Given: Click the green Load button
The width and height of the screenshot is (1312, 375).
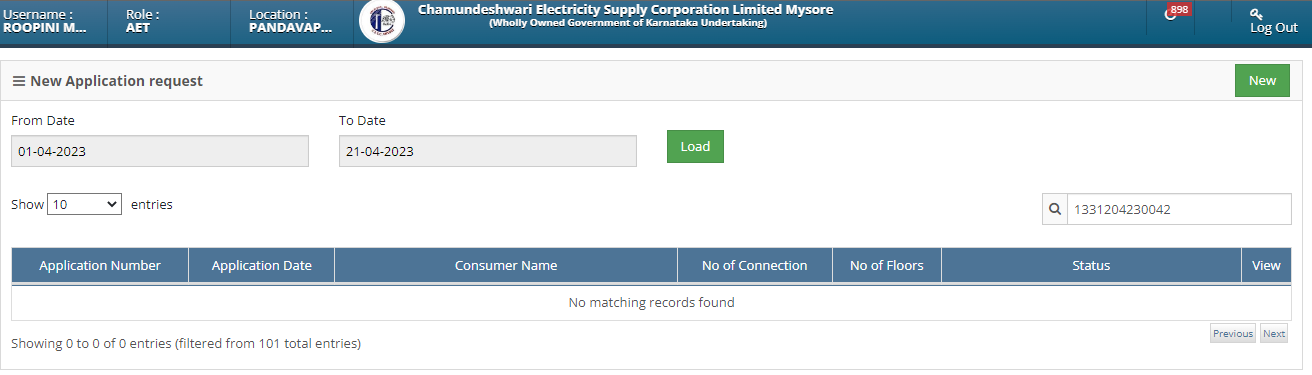Looking at the screenshot, I should (x=695, y=146).
